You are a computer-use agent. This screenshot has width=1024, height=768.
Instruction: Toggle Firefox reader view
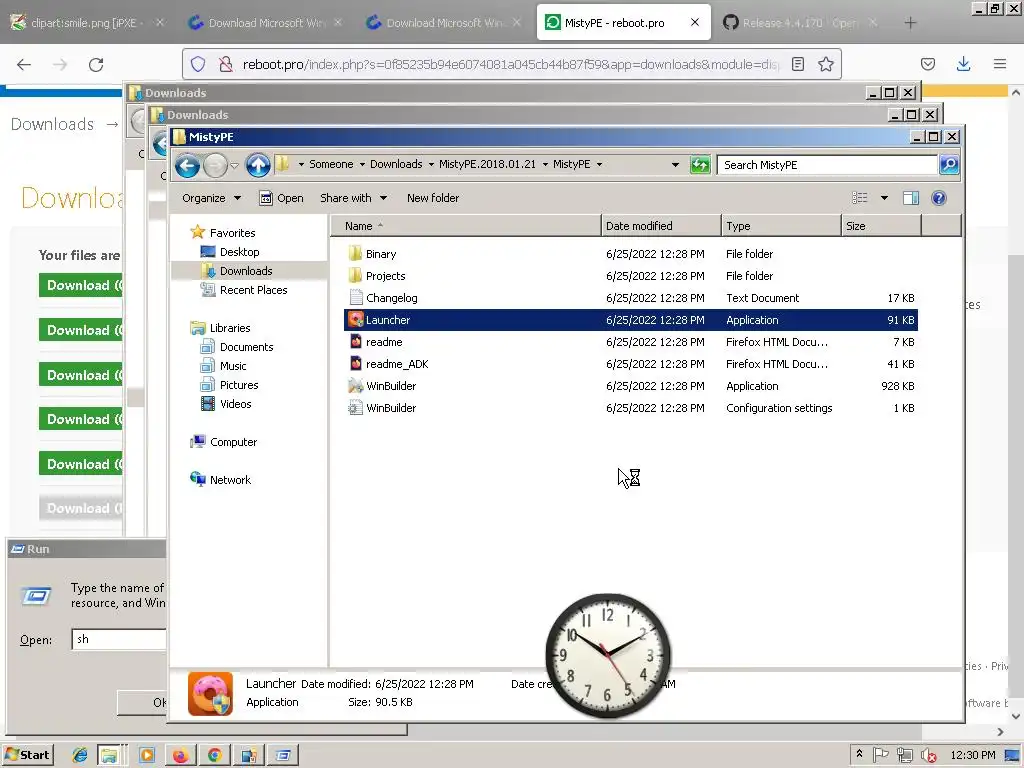point(797,64)
